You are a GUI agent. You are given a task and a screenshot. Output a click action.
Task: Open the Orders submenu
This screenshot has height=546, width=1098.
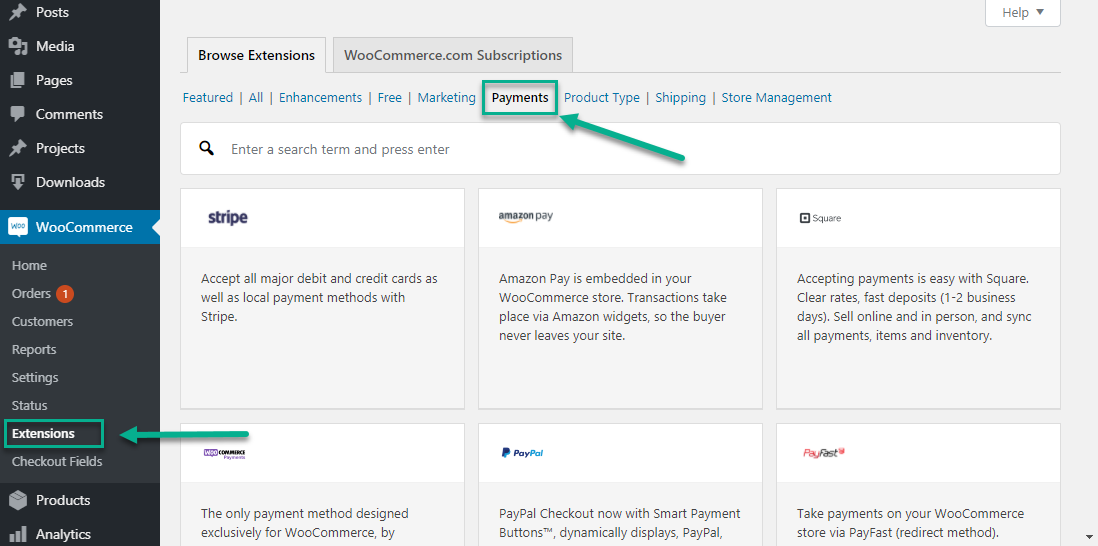32,293
